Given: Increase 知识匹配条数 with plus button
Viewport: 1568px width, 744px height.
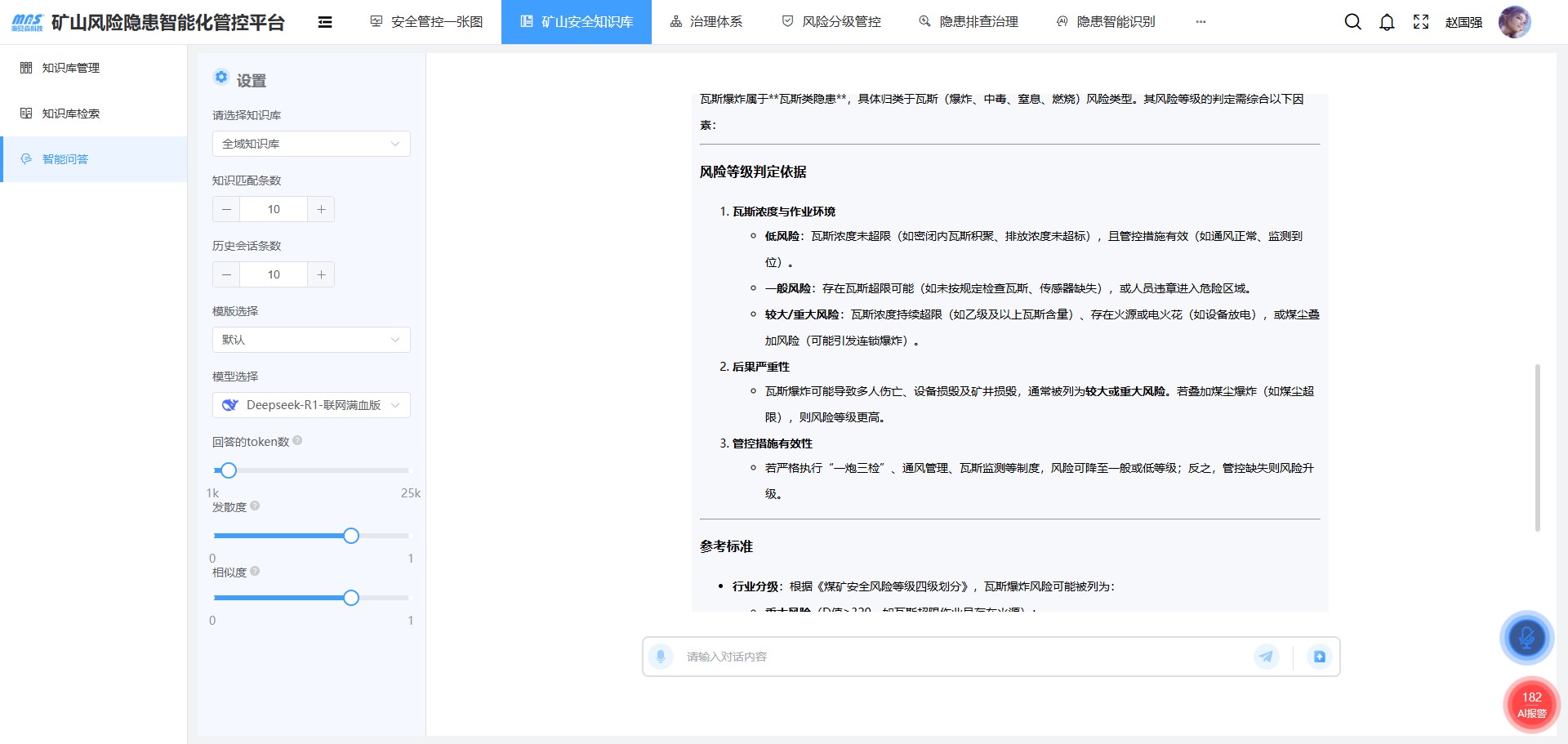Looking at the screenshot, I should 321,209.
